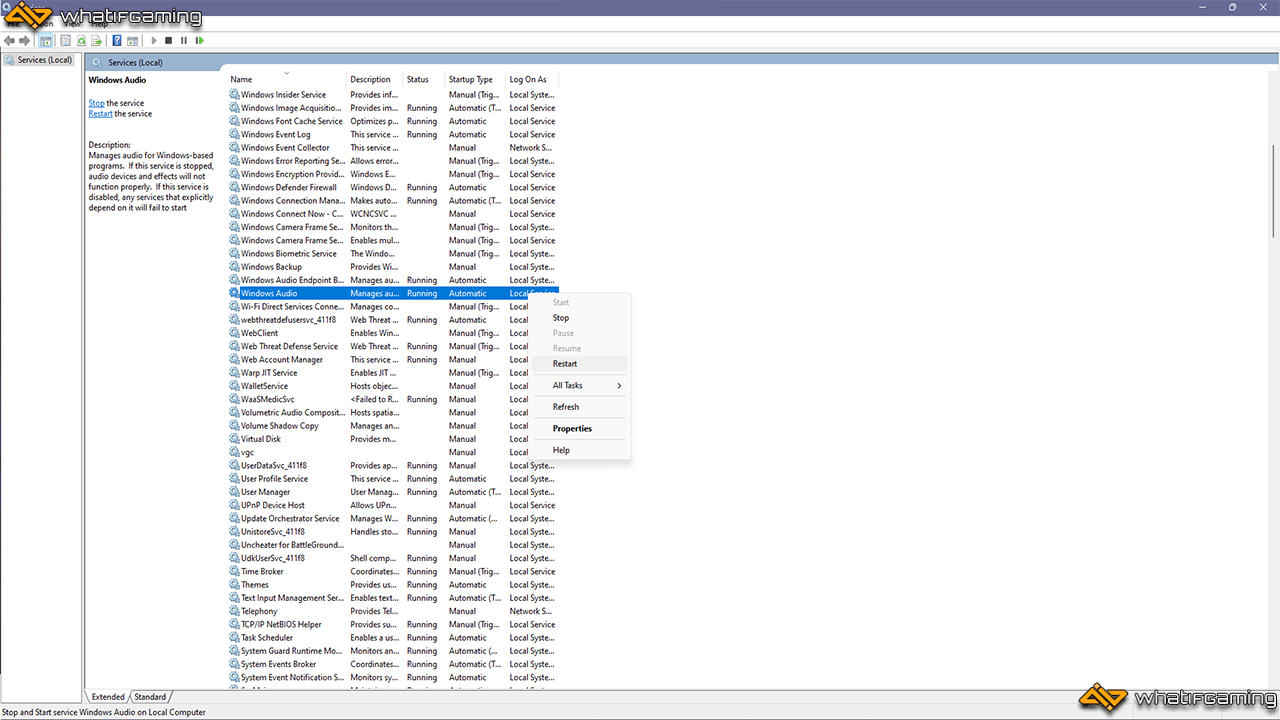Click gear icon beside Windows Defender Firewall
Image resolution: width=1280 pixels, height=720 pixels.
point(235,188)
